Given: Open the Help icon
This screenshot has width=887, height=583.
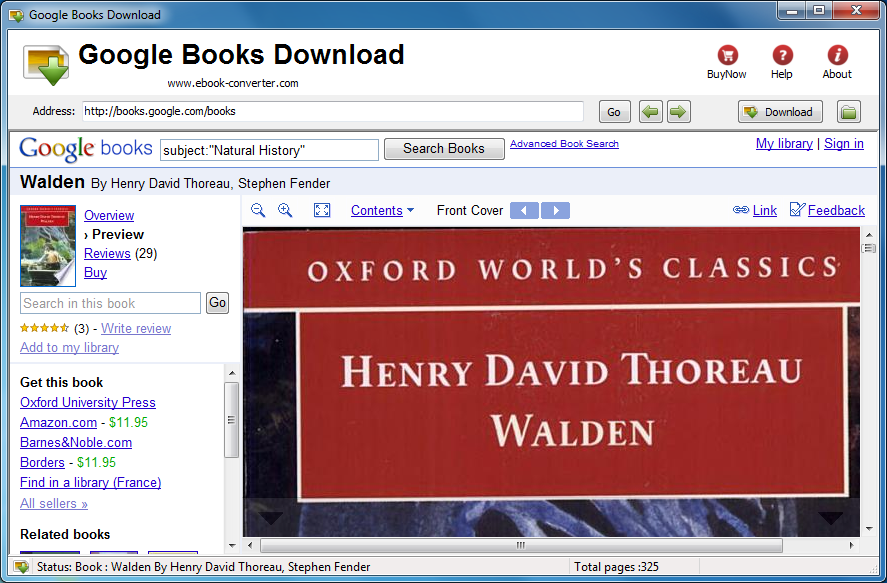Looking at the screenshot, I should [x=782, y=60].
